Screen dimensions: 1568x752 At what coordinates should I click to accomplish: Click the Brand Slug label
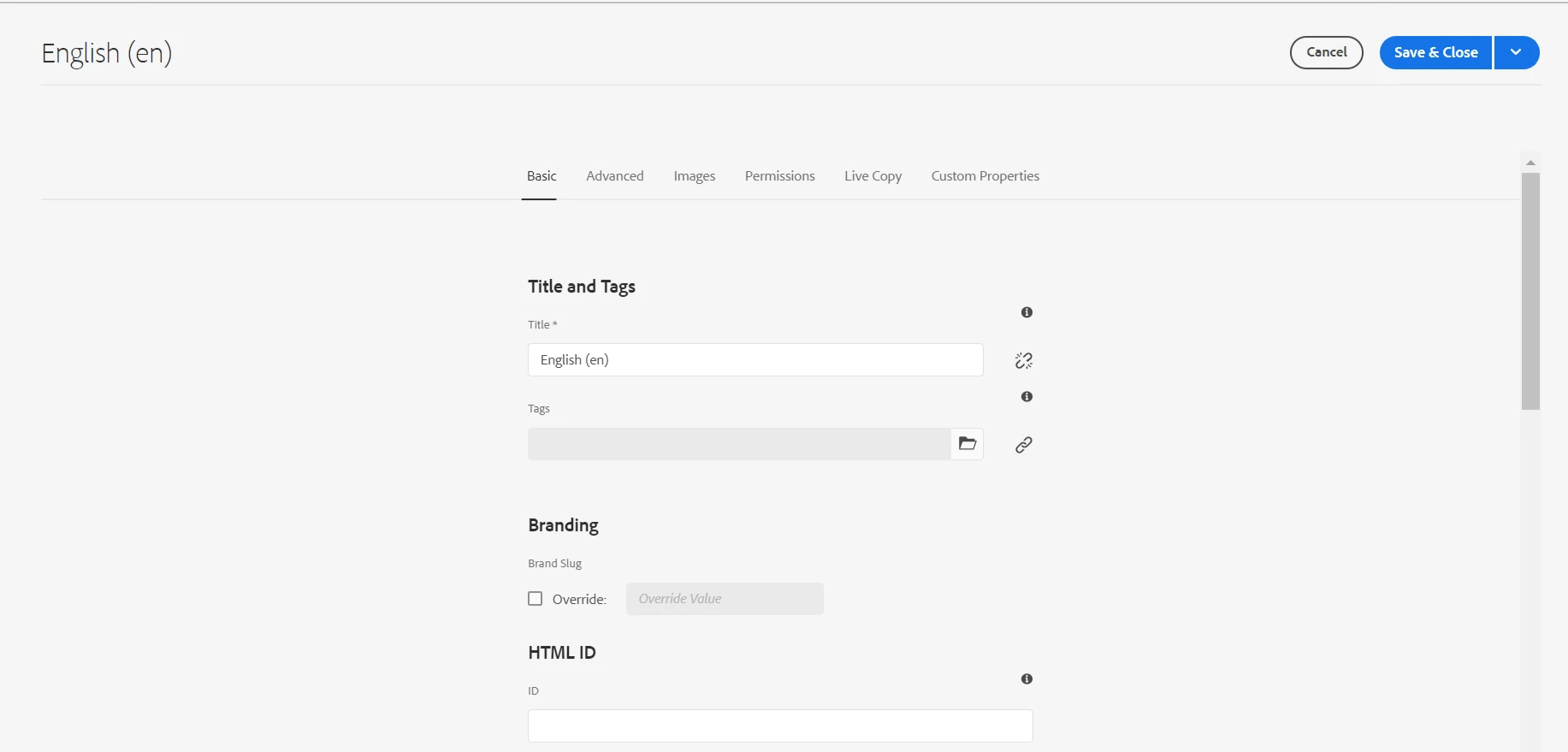point(554,564)
